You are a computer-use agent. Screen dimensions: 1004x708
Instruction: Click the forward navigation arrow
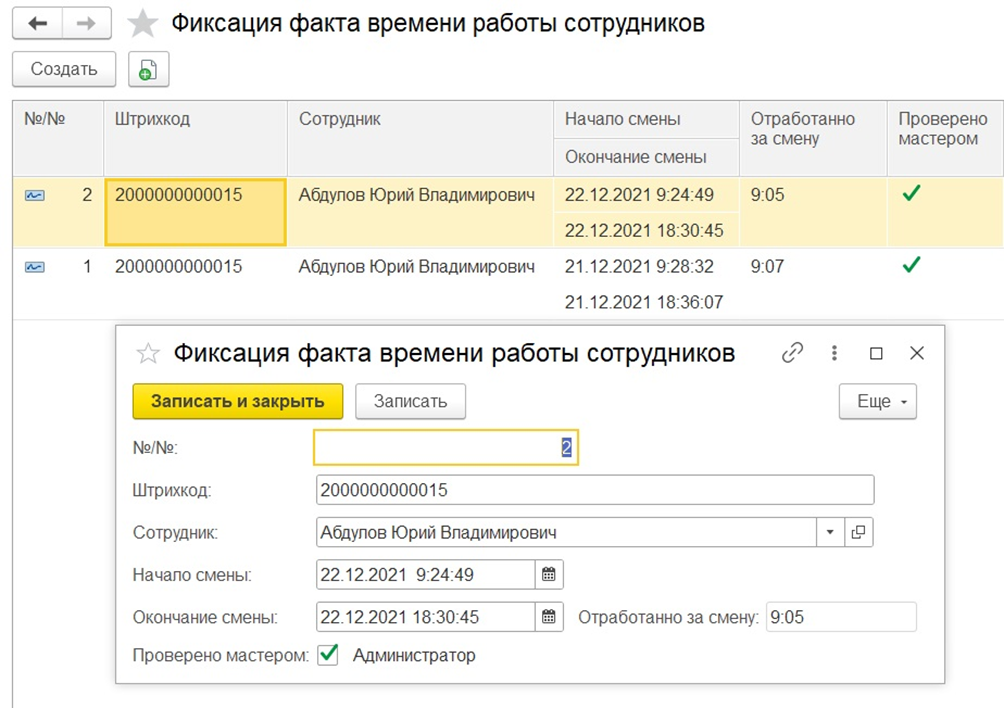coord(87,23)
